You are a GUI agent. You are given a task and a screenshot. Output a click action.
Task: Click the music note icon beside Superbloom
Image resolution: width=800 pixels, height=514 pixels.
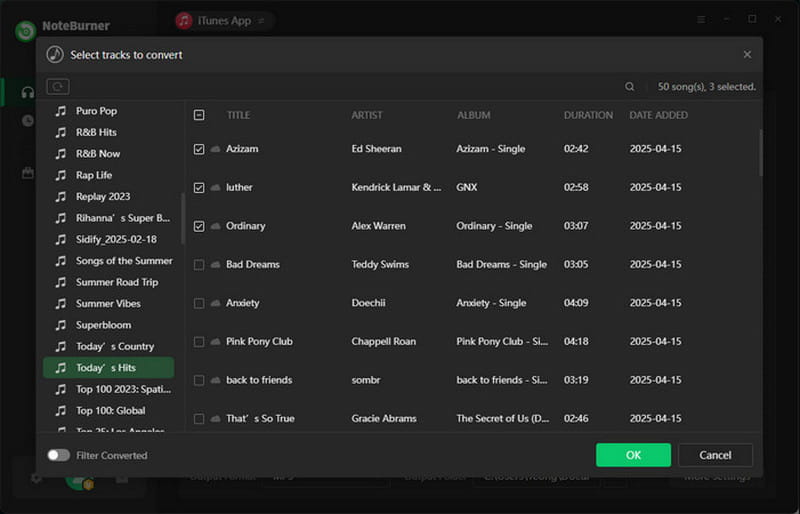[x=61, y=325]
